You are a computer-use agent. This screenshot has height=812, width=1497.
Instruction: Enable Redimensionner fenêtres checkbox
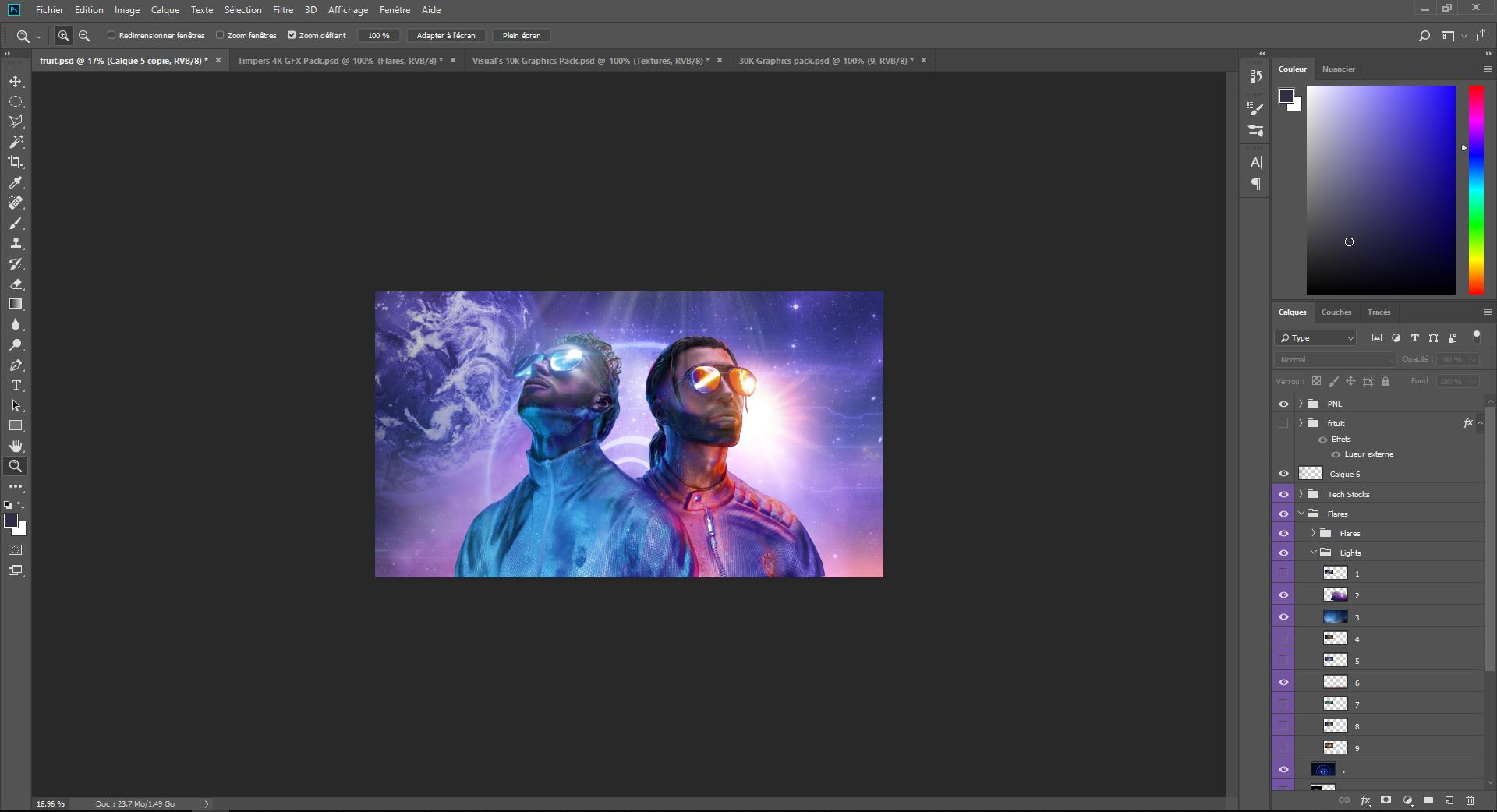(x=111, y=35)
